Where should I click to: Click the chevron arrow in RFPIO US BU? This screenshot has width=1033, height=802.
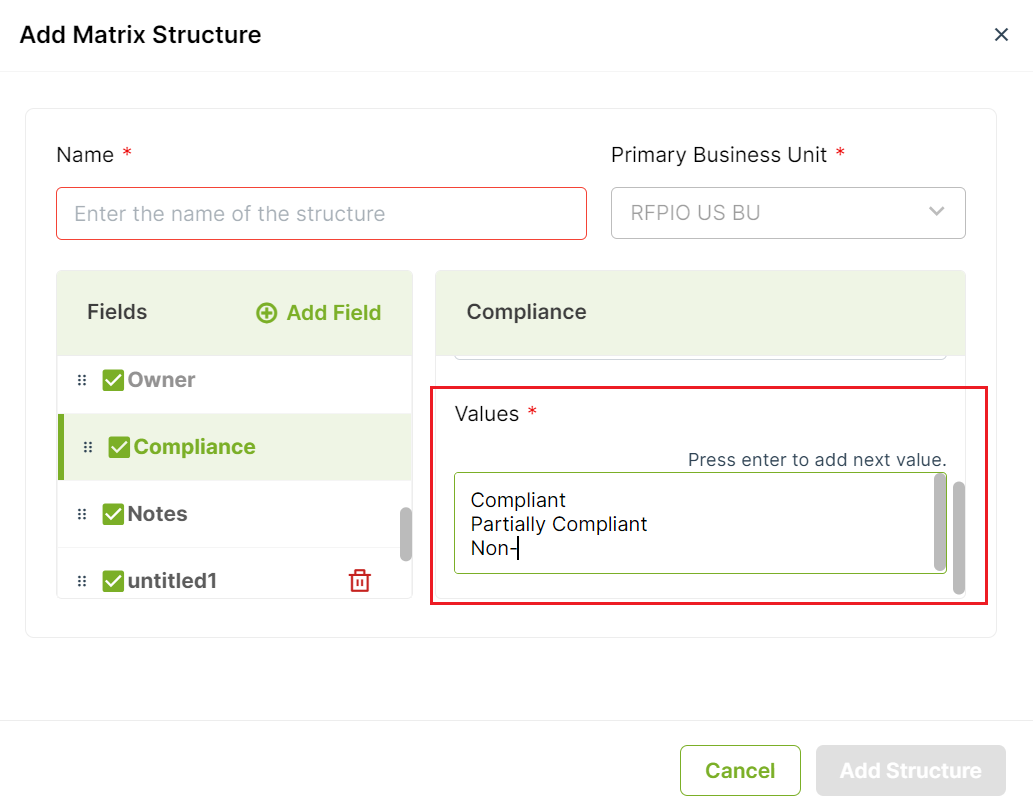(936, 212)
